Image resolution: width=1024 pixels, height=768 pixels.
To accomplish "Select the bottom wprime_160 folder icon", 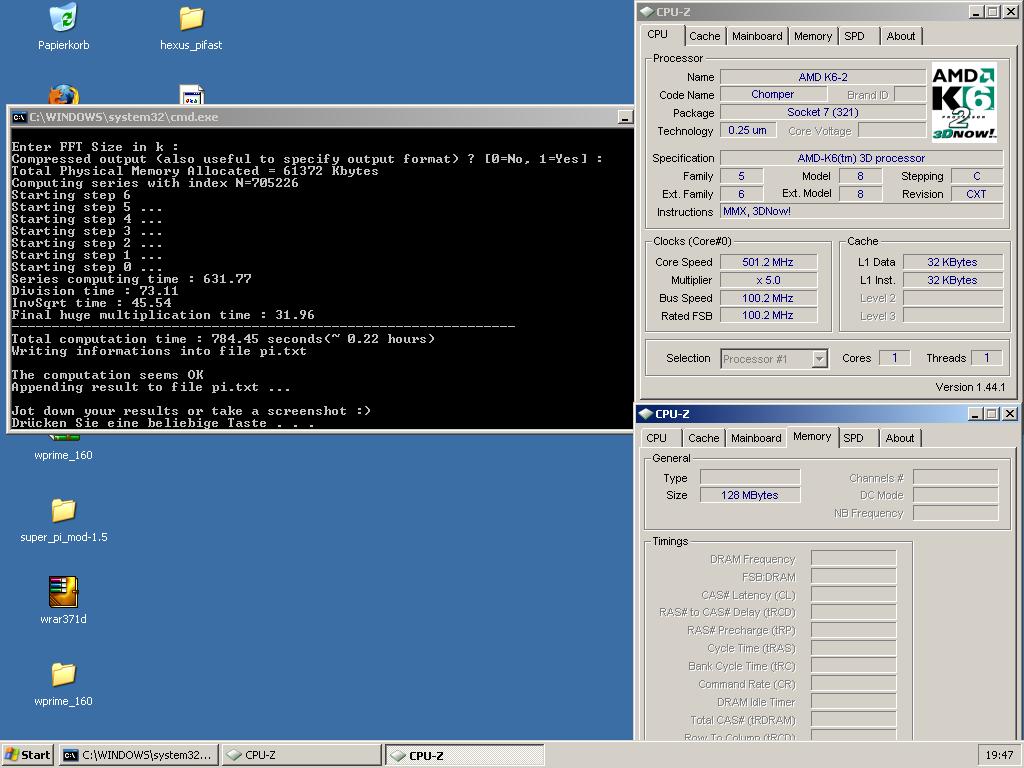I will pos(63,674).
